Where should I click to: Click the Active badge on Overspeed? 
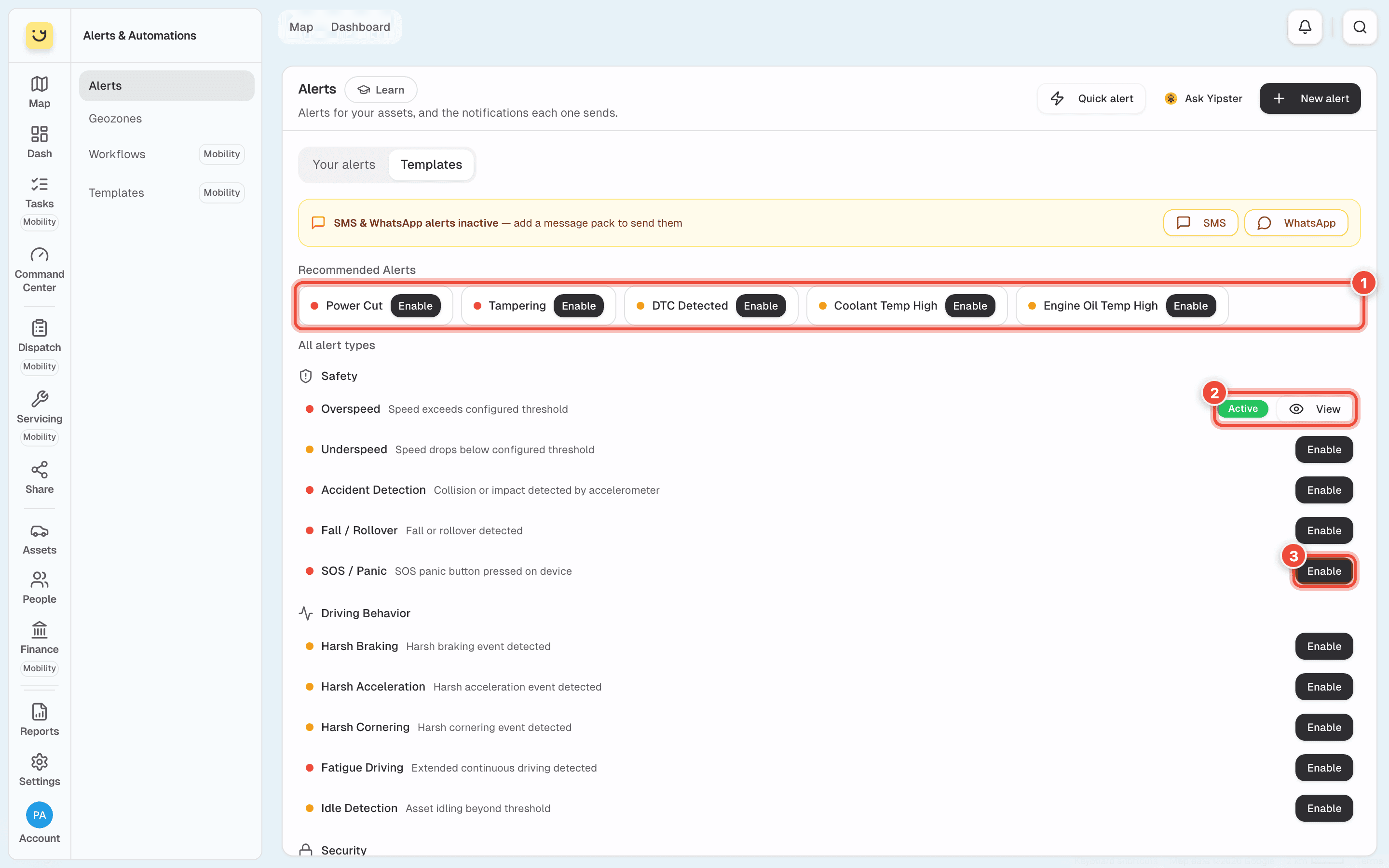tap(1243, 409)
